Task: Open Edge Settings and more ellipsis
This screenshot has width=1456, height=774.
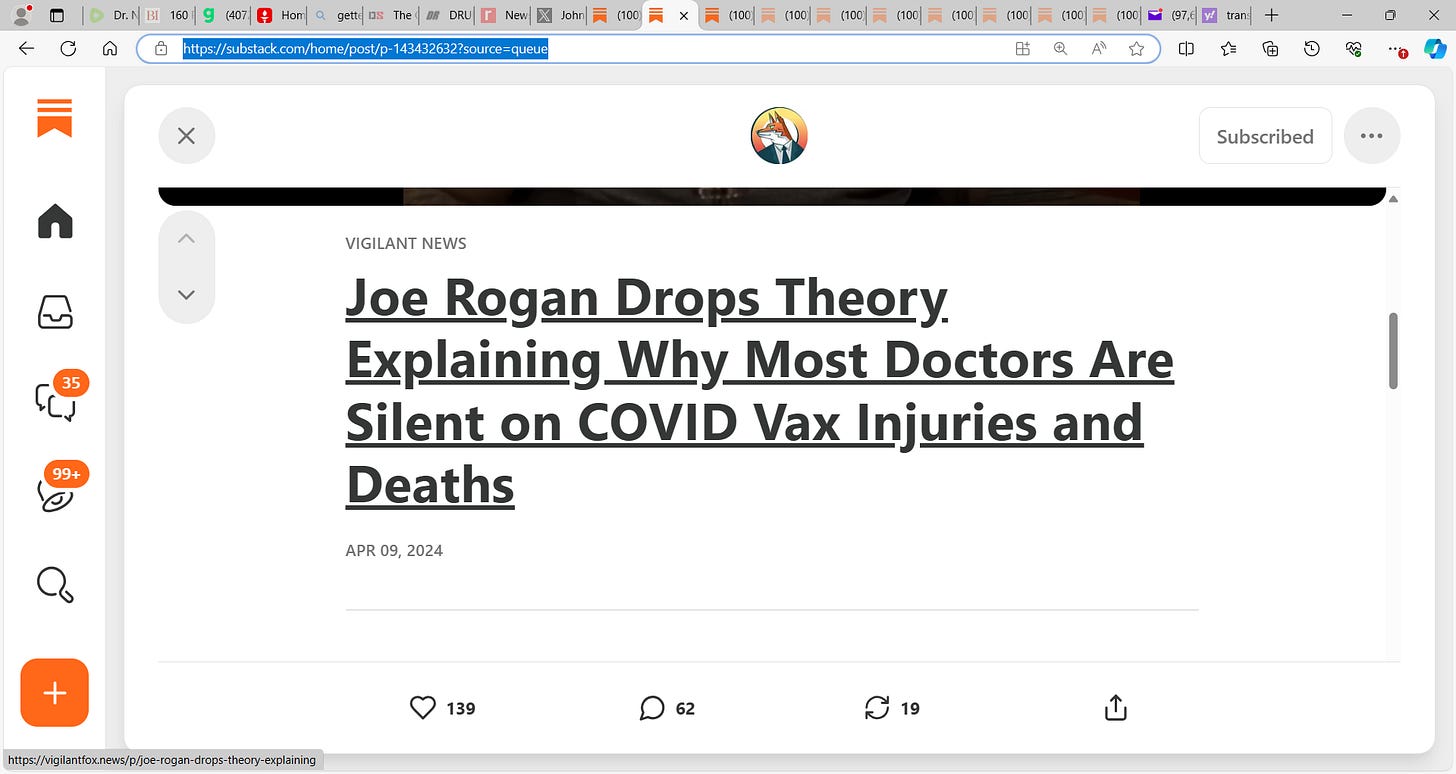Action: (1397, 48)
